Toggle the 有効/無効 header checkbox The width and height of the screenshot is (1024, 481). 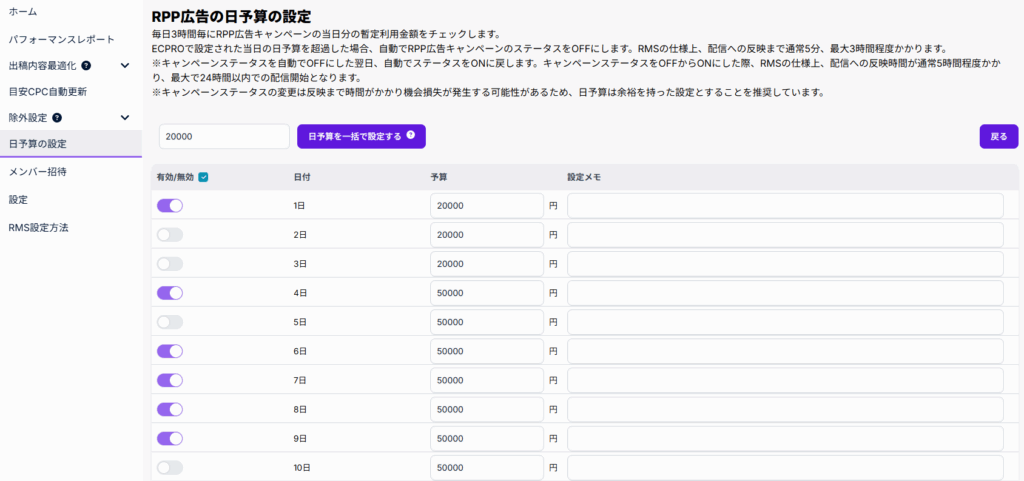[x=203, y=177]
